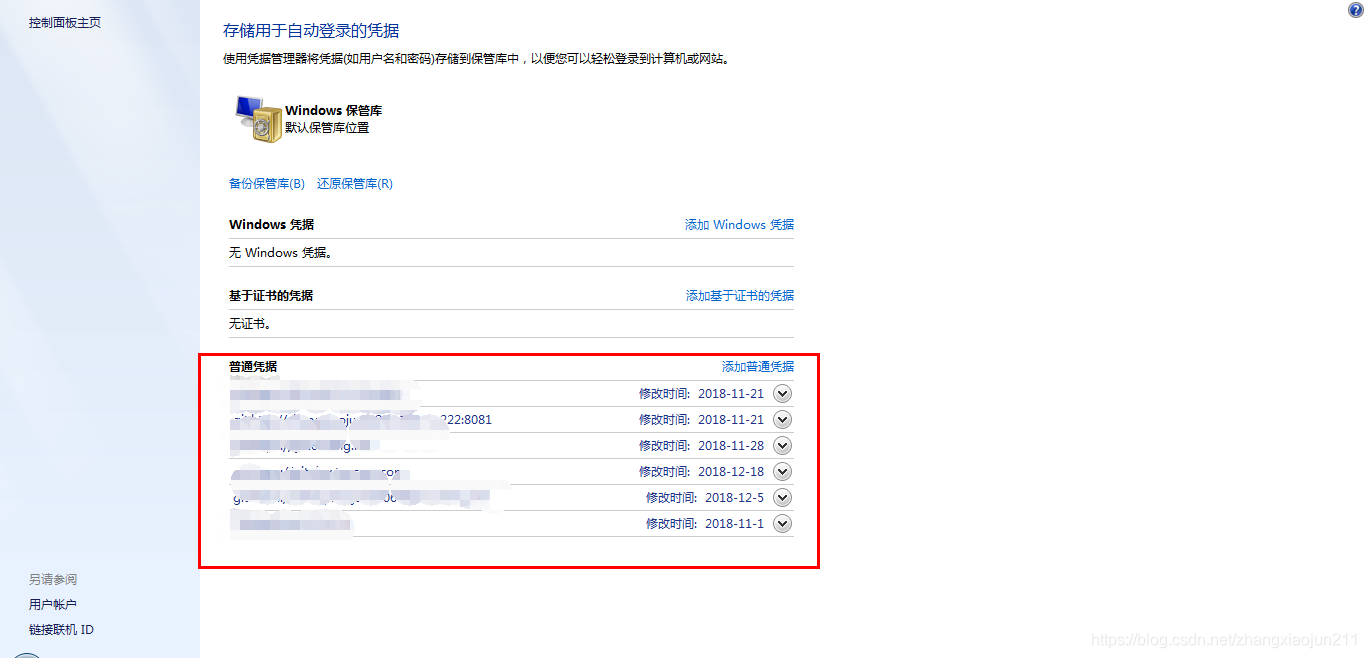Click 还原保管库(R) link

click(355, 184)
